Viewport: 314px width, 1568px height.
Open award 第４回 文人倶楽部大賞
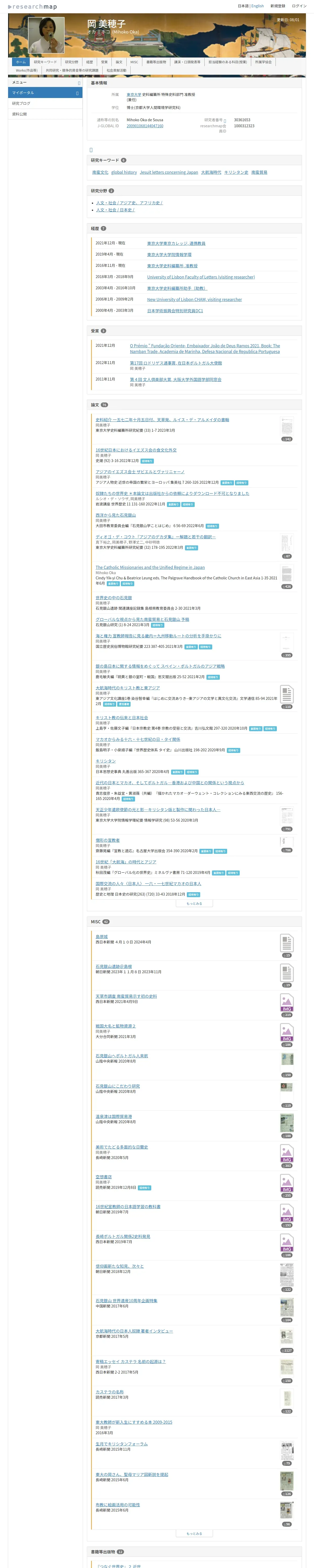[x=176, y=379]
